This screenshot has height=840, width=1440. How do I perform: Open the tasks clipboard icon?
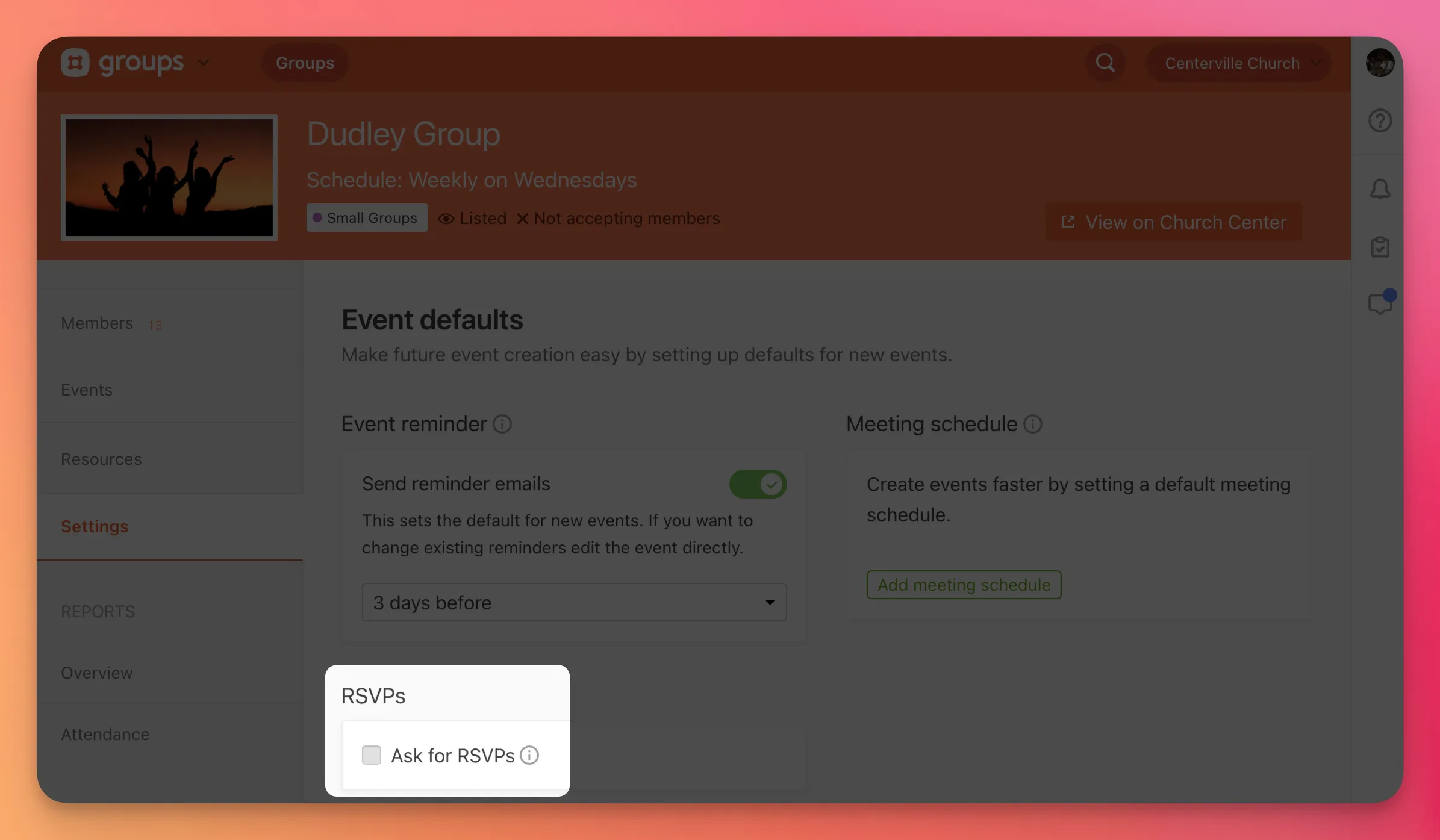coord(1380,246)
